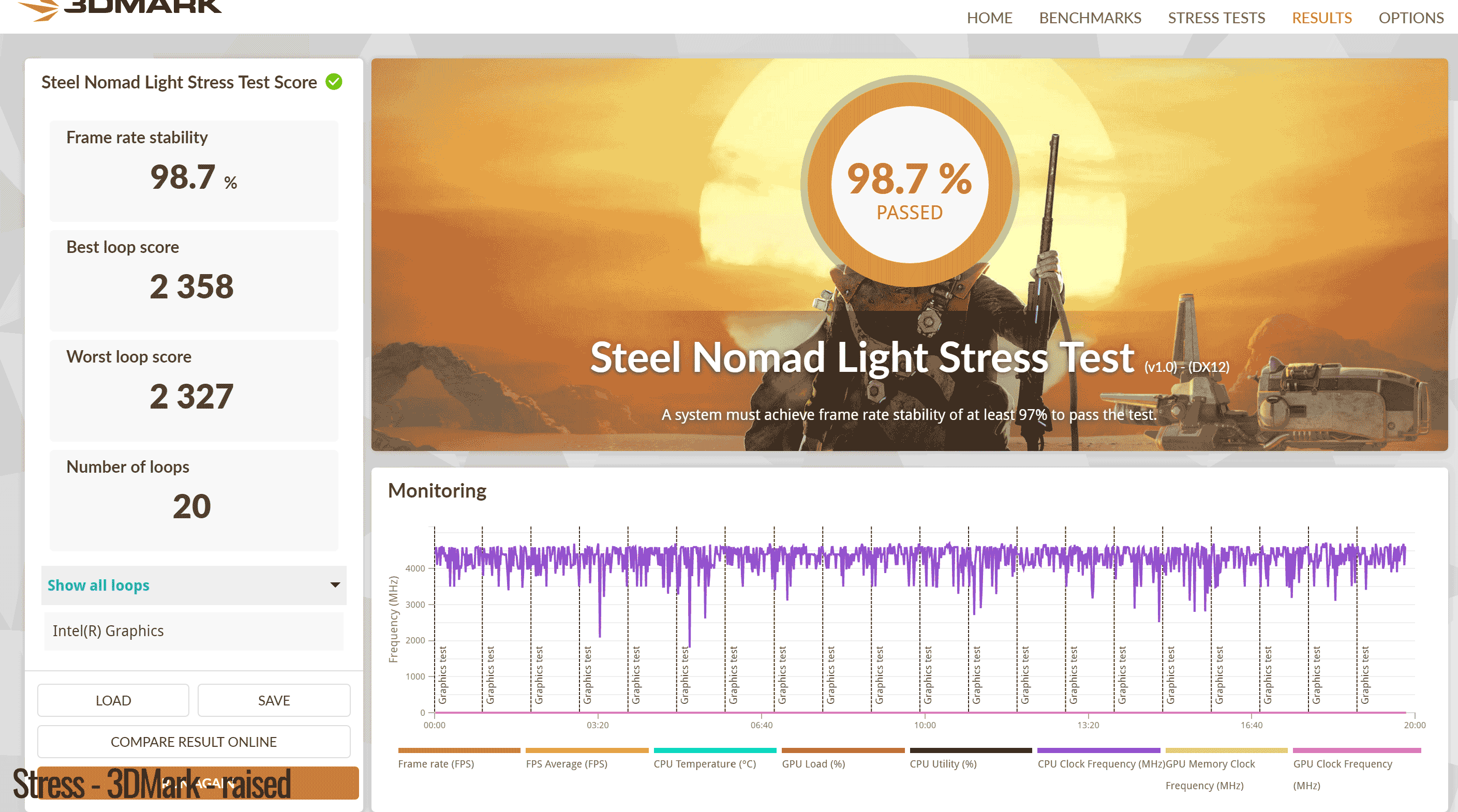Click the 03:20 time axis label
This screenshot has width=1458, height=812.
[598, 726]
